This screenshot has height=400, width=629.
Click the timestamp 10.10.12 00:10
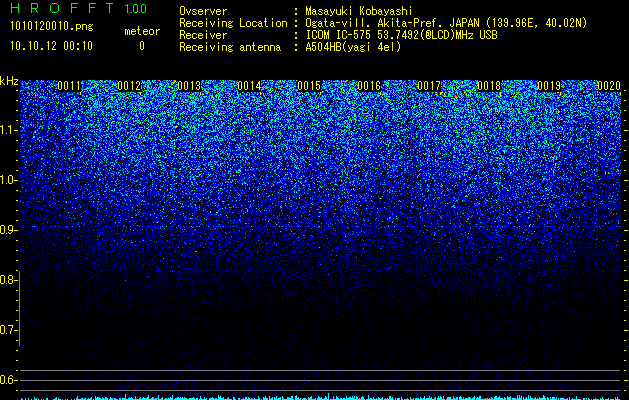(51, 46)
